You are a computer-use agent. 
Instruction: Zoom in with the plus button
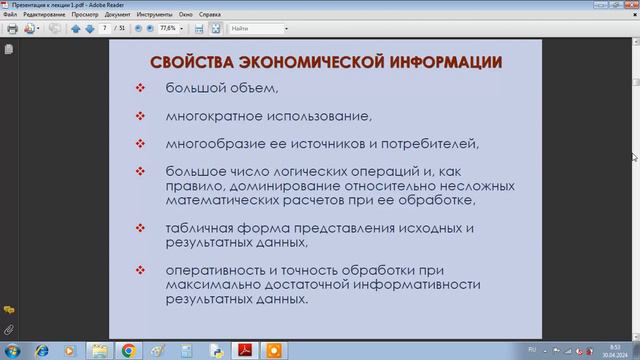pyautogui.click(x=150, y=28)
